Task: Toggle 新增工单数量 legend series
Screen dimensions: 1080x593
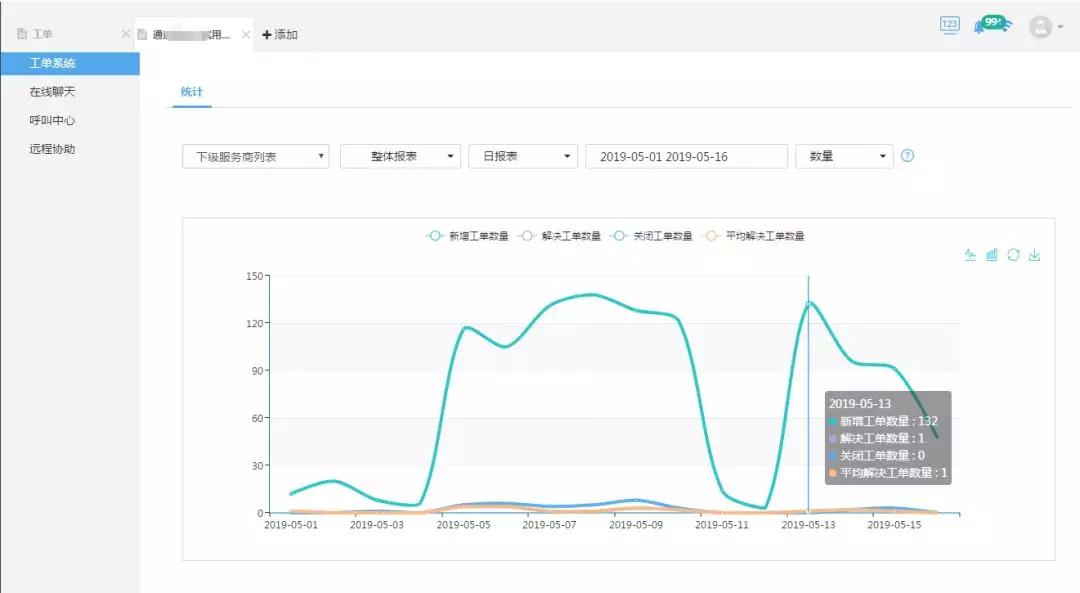Action: click(x=467, y=236)
